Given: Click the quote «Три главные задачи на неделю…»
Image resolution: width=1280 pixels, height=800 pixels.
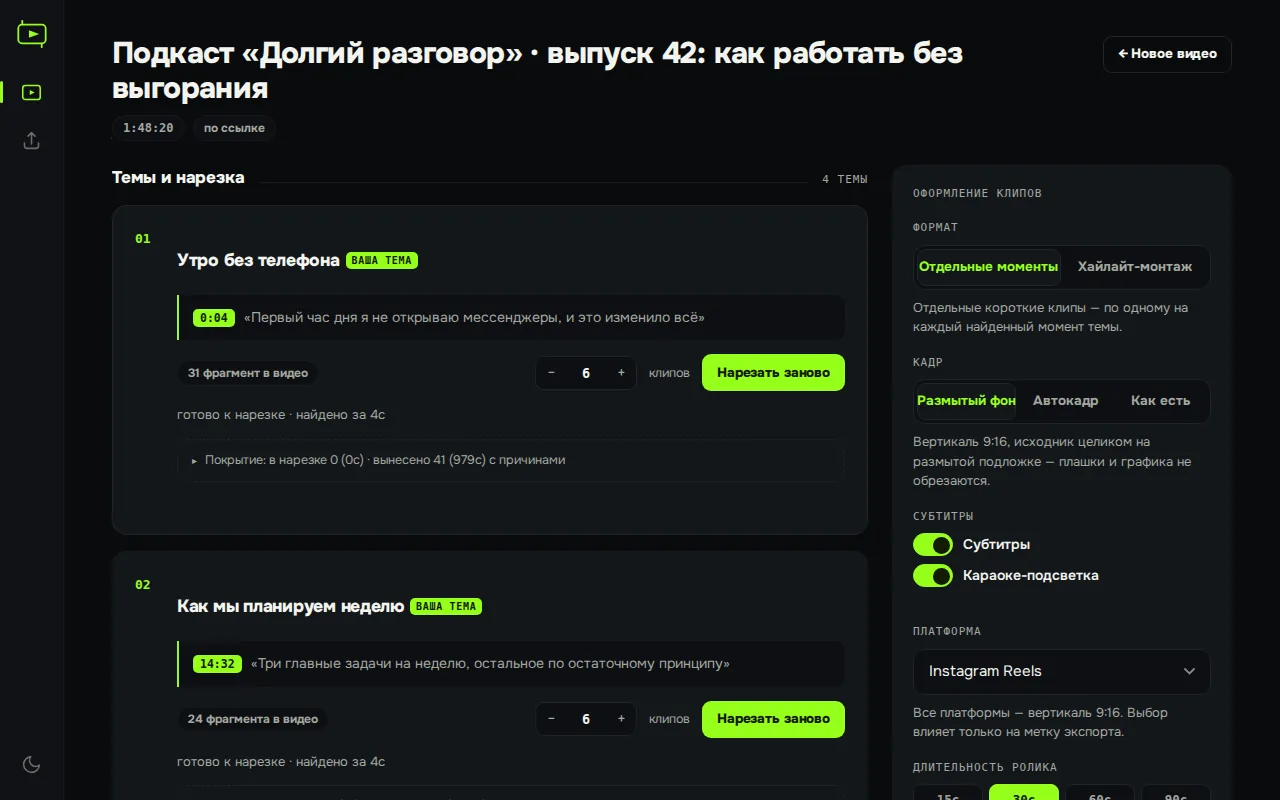Looking at the screenshot, I should [490, 664].
